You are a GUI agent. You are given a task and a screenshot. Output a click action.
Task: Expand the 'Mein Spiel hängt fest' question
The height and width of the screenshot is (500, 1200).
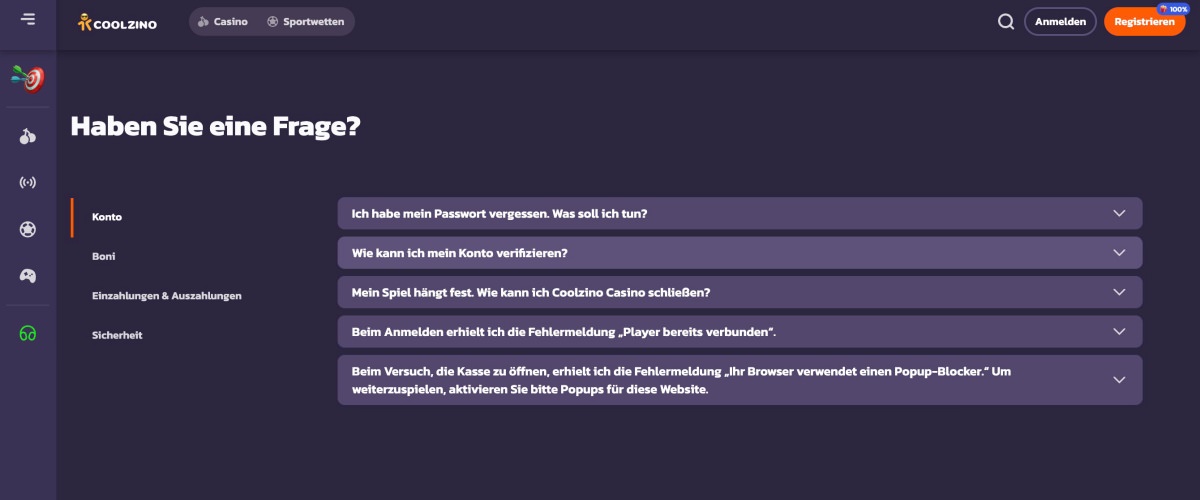click(x=740, y=292)
